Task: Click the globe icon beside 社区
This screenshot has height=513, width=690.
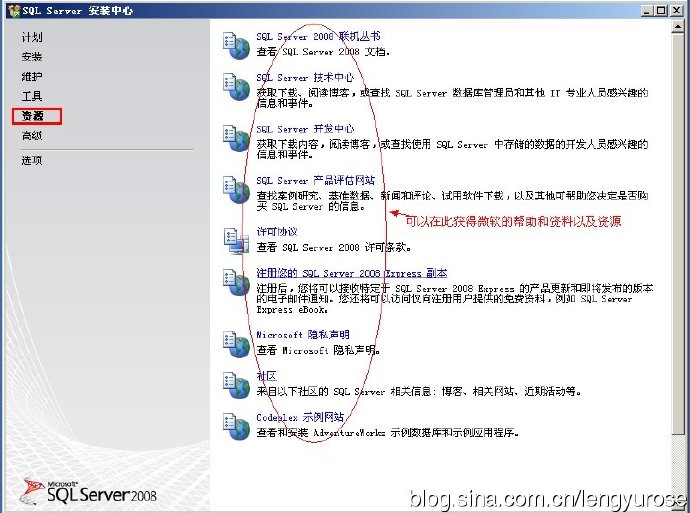Action: coord(236,385)
